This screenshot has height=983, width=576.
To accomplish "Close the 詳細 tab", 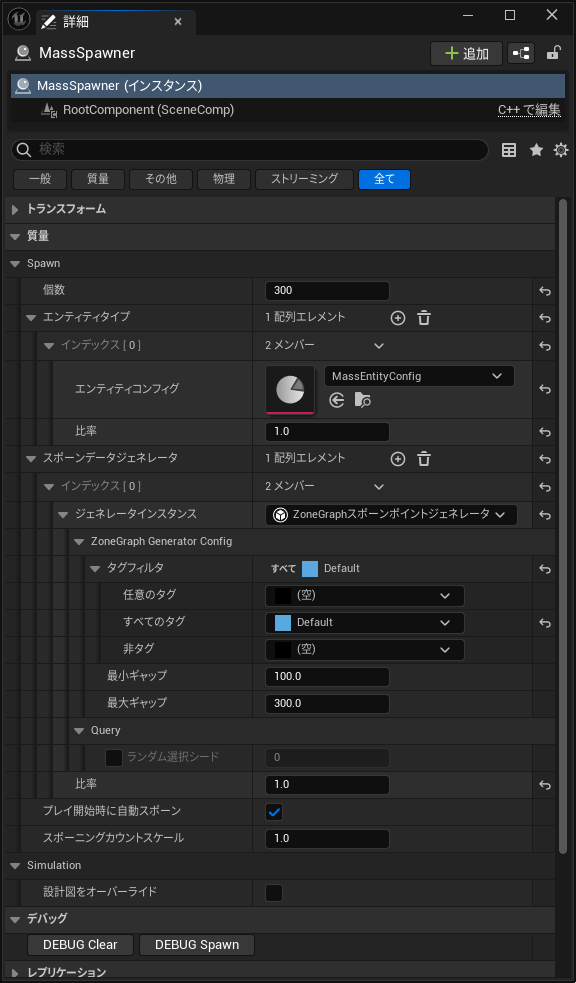I will click(x=178, y=22).
